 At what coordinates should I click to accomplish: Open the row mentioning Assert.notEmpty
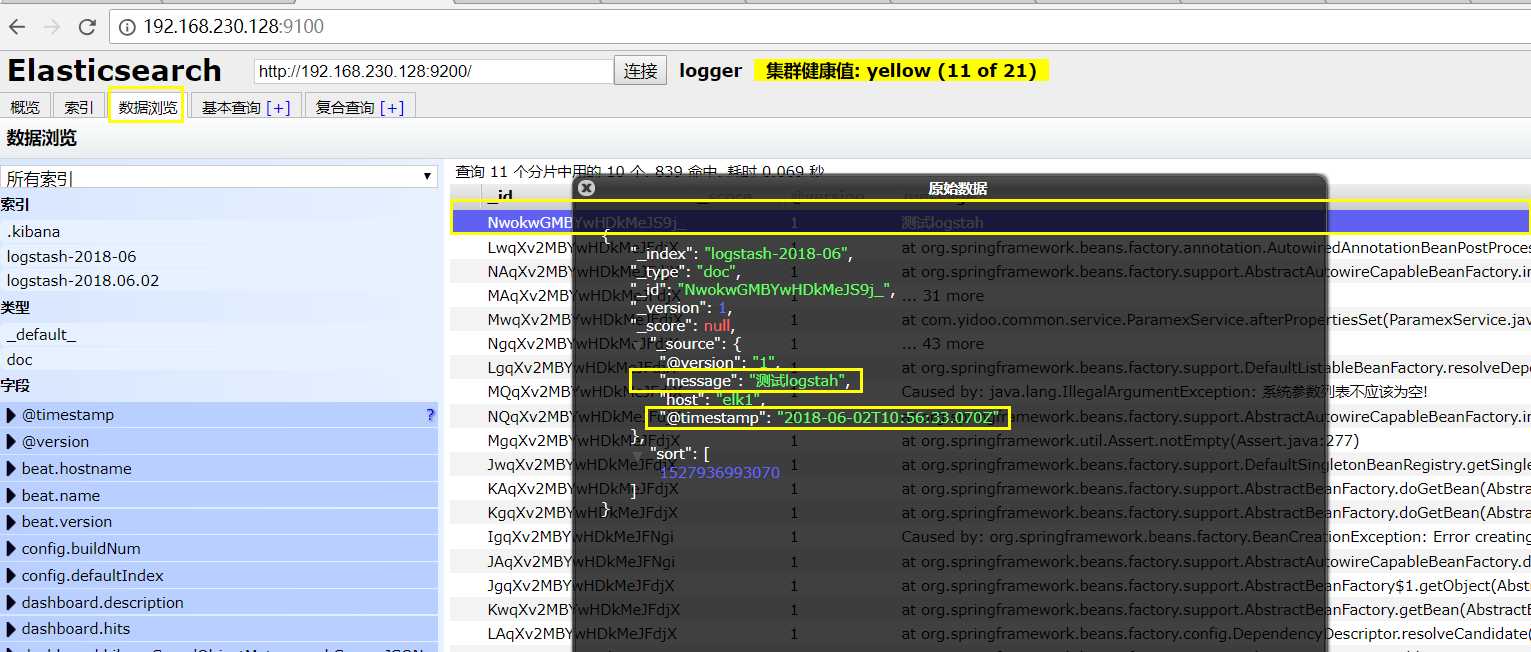pyautogui.click(x=991, y=440)
